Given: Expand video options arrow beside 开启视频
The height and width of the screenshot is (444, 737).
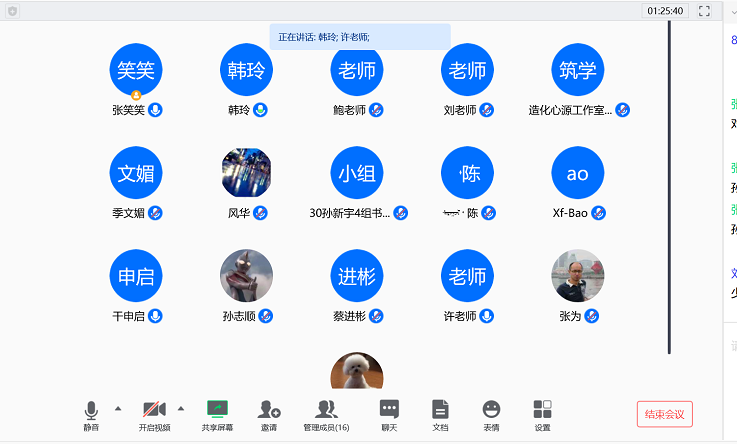Looking at the screenshot, I should 181,408.
